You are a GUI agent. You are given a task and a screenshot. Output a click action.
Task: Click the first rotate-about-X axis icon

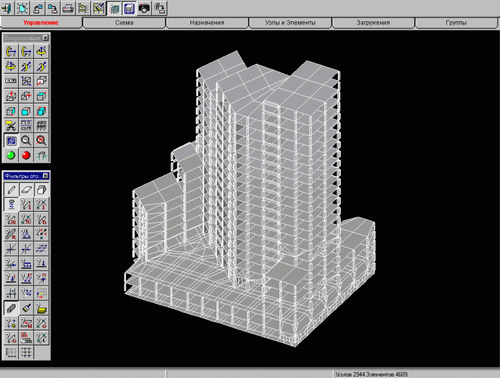(11, 51)
